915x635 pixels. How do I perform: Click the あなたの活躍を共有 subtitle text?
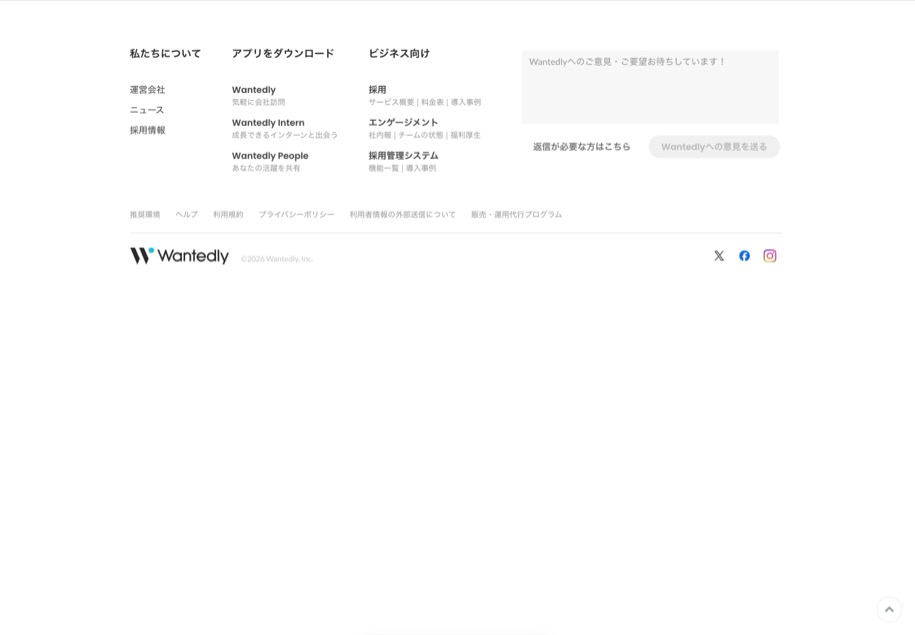pyautogui.click(x=266, y=168)
